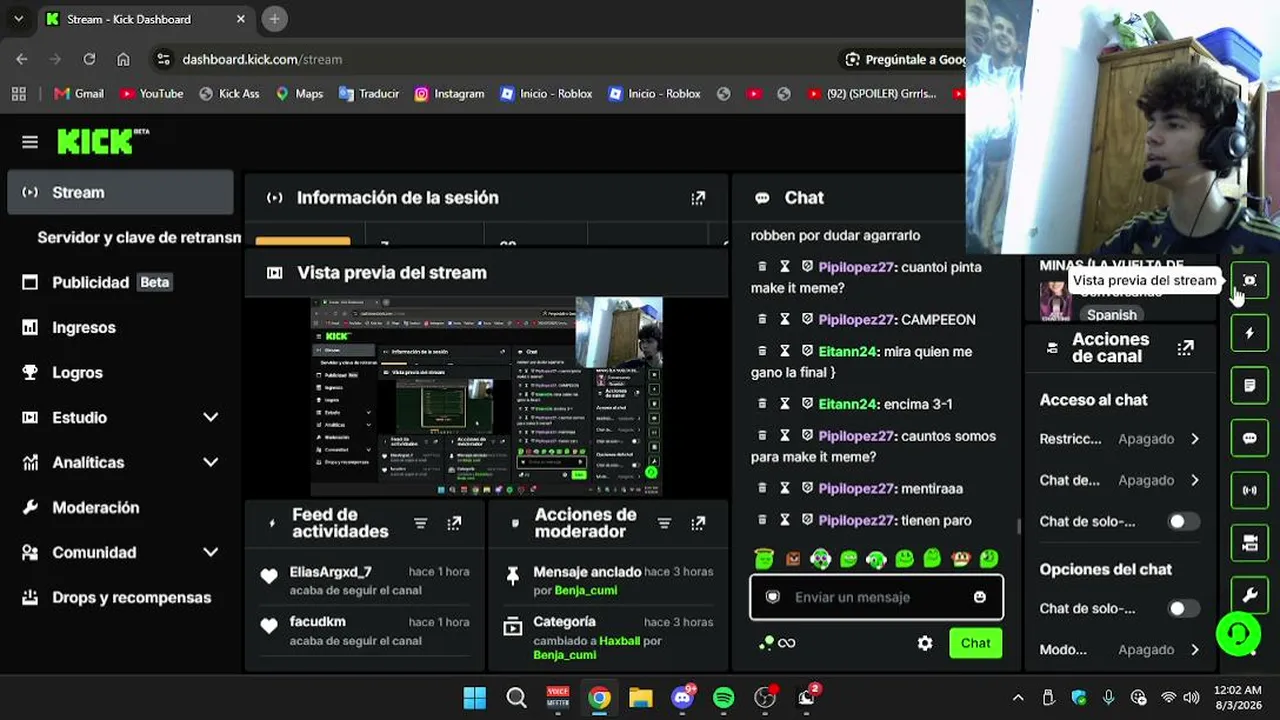
Task: Open channel points infinity icon
Action: click(786, 643)
